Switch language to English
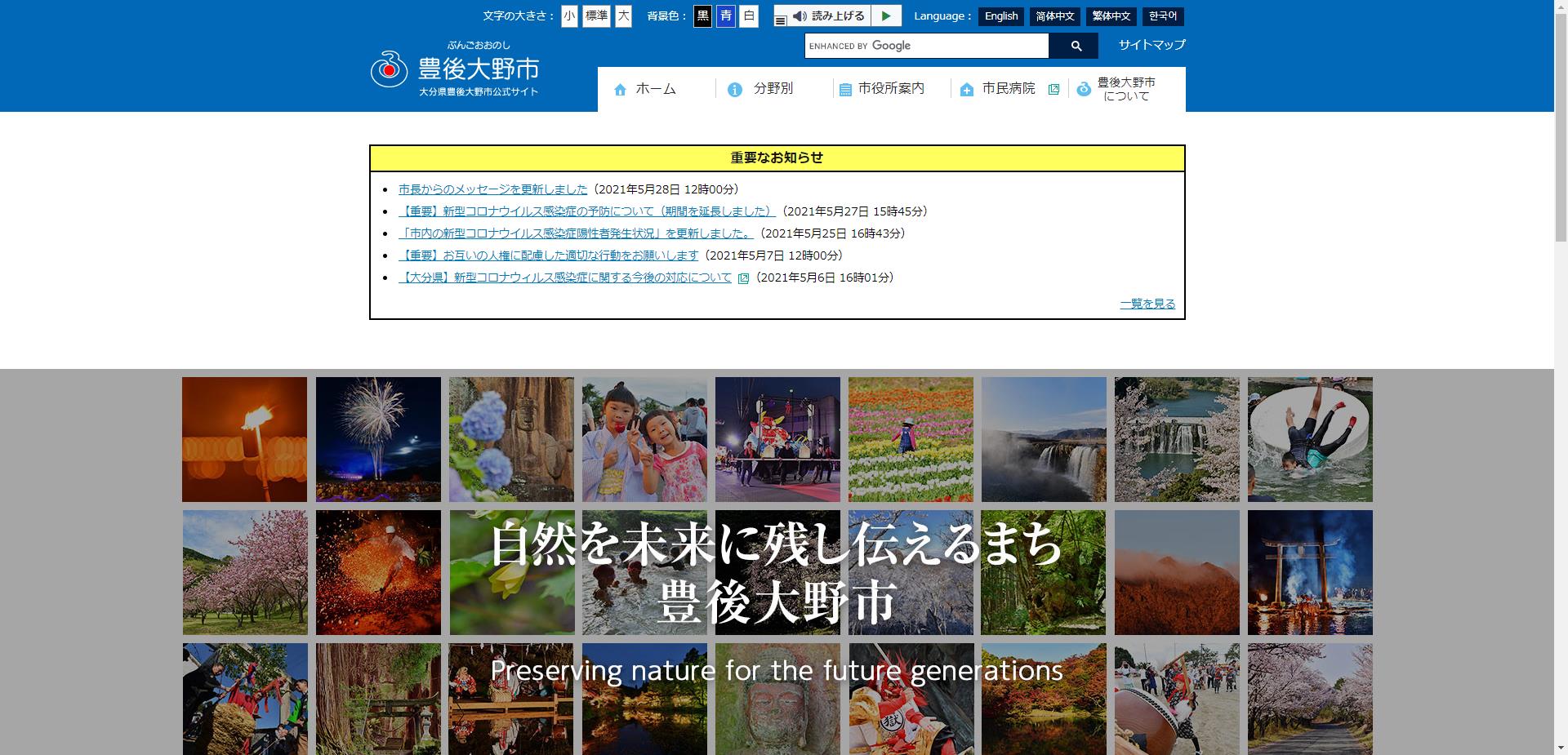This screenshot has width=1568, height=755. click(1000, 16)
